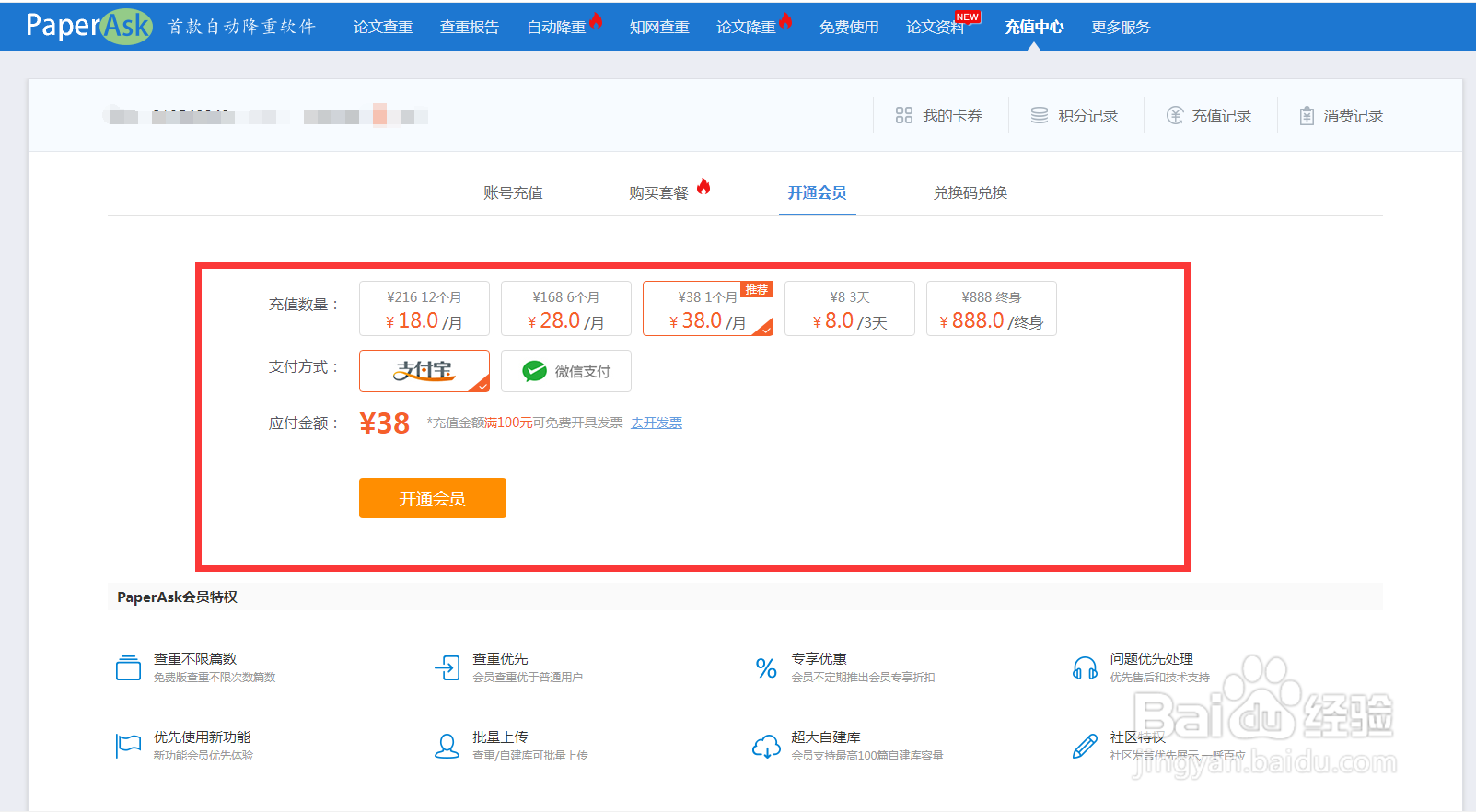The height and width of the screenshot is (812, 1476).
Task: Click the 新功能会员优先体验 description
Action: 203,755
